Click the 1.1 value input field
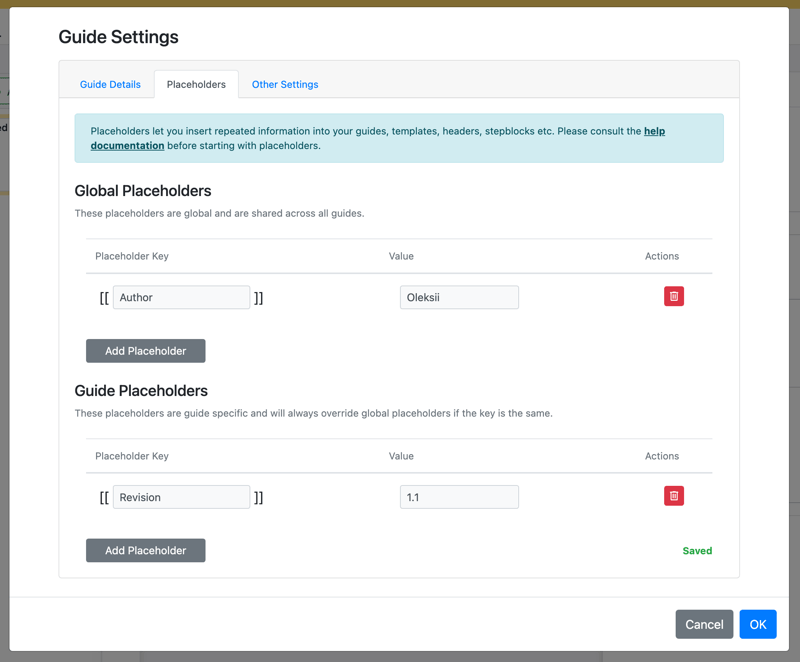 tap(459, 497)
